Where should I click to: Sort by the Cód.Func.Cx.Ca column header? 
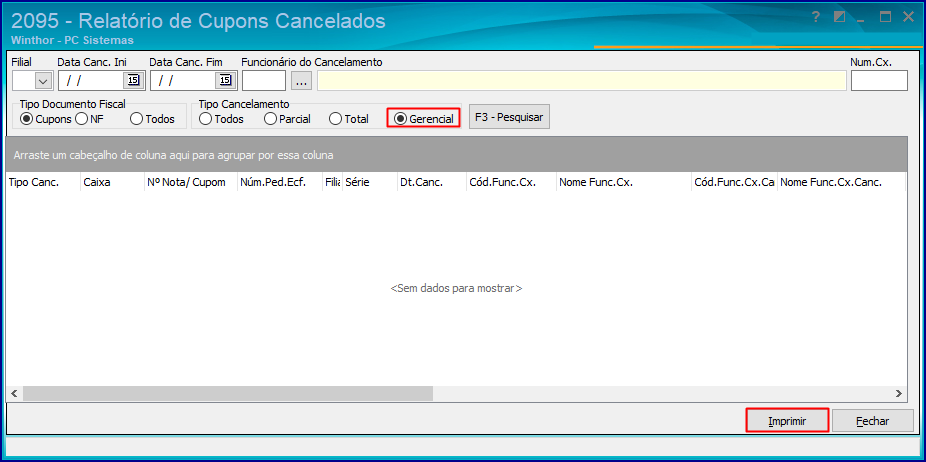[x=734, y=183]
